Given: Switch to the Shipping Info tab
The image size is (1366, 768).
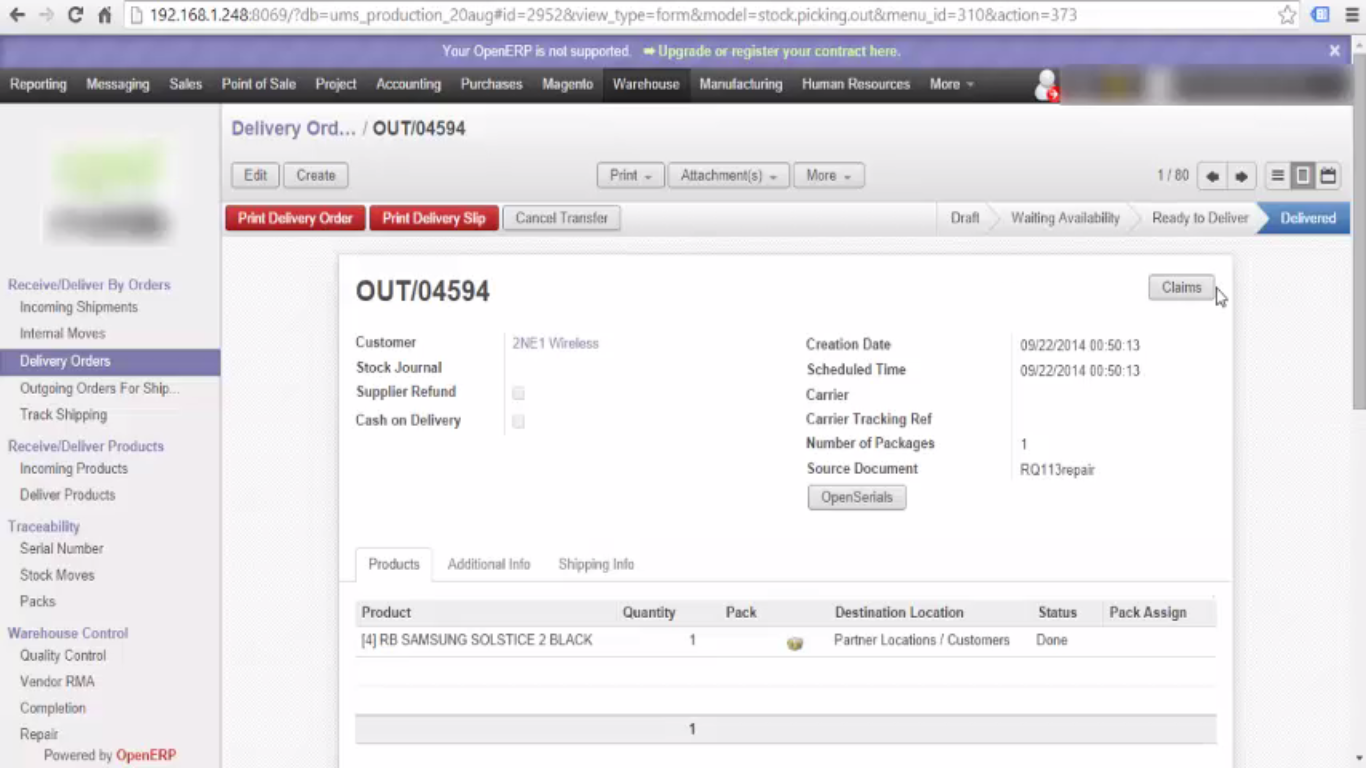Looking at the screenshot, I should click(596, 564).
